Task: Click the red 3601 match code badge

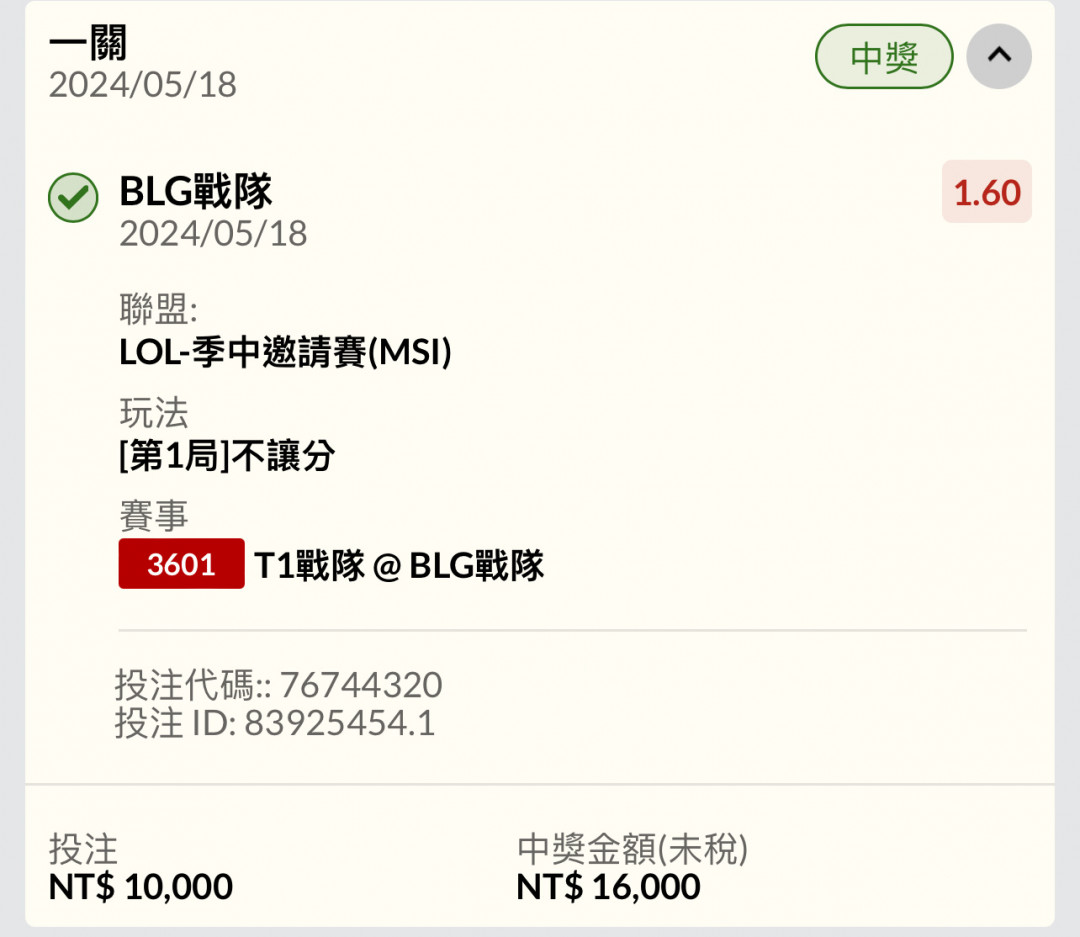Action: click(181, 564)
